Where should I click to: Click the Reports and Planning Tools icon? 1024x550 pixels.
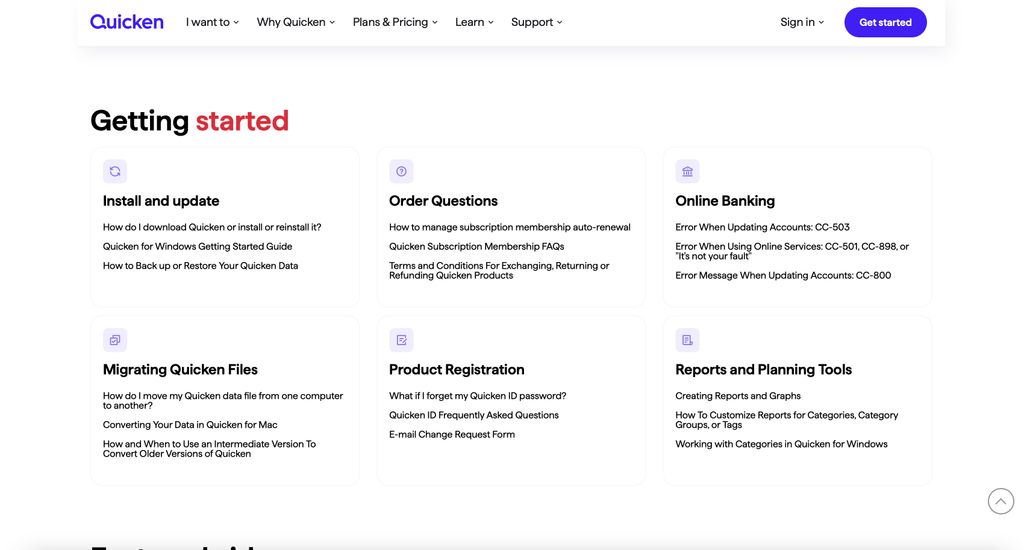click(687, 340)
